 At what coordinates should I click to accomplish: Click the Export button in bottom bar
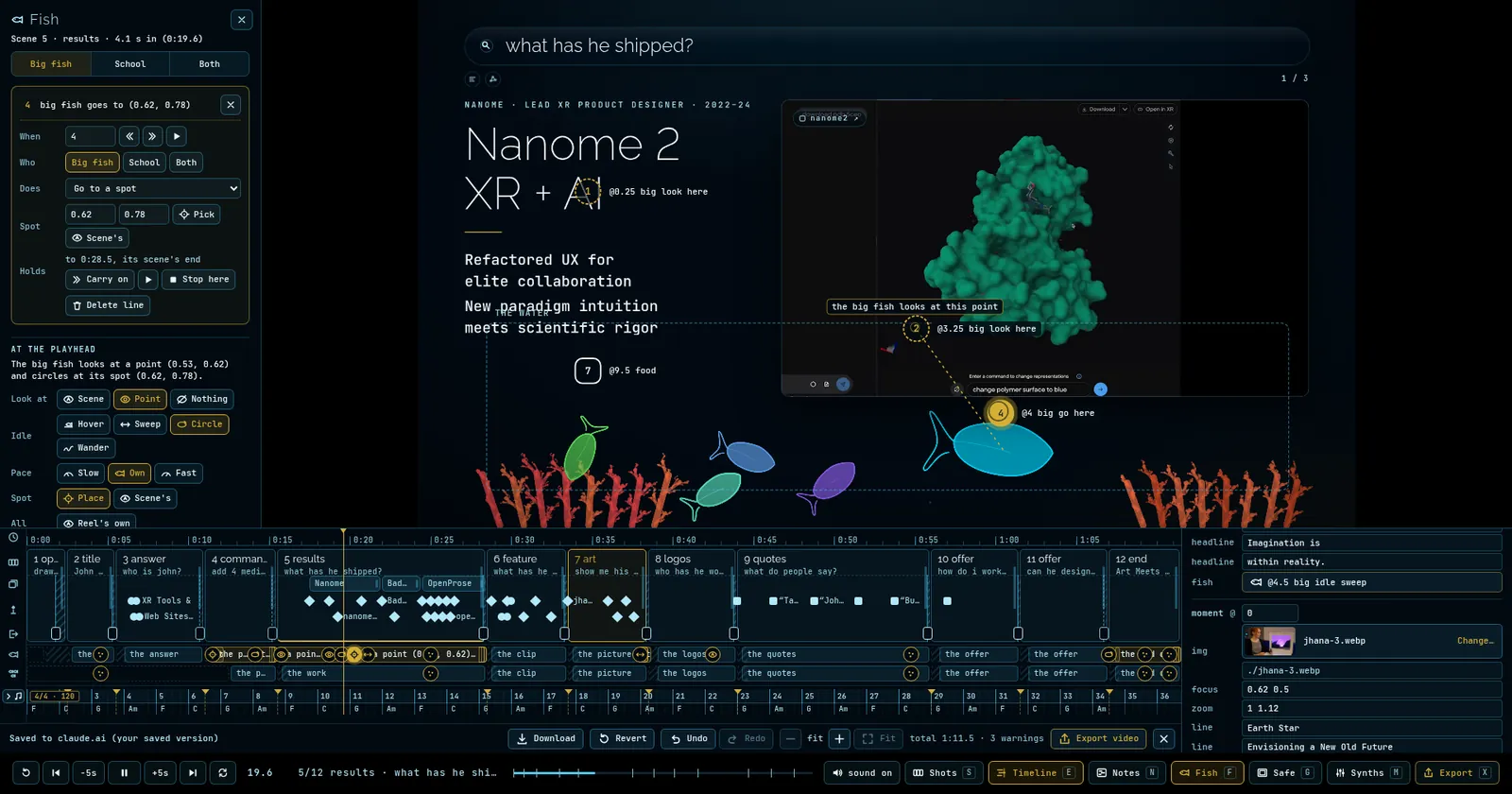point(1456,772)
